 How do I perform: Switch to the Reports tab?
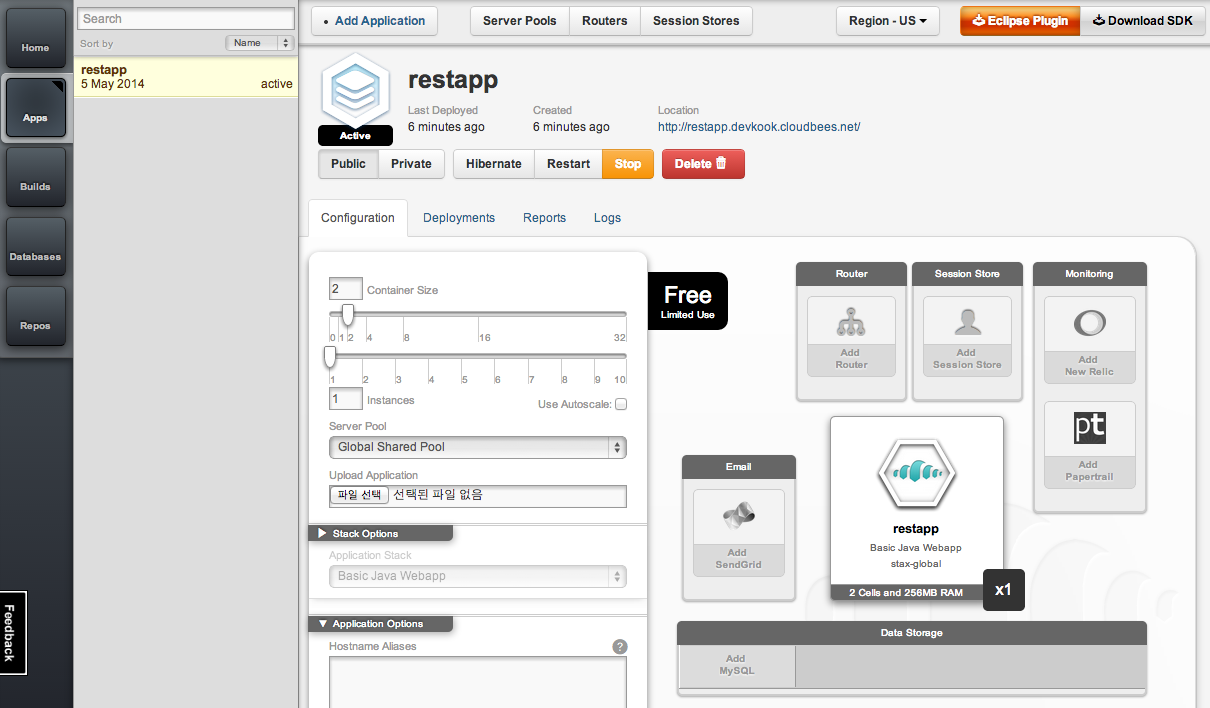coord(545,218)
